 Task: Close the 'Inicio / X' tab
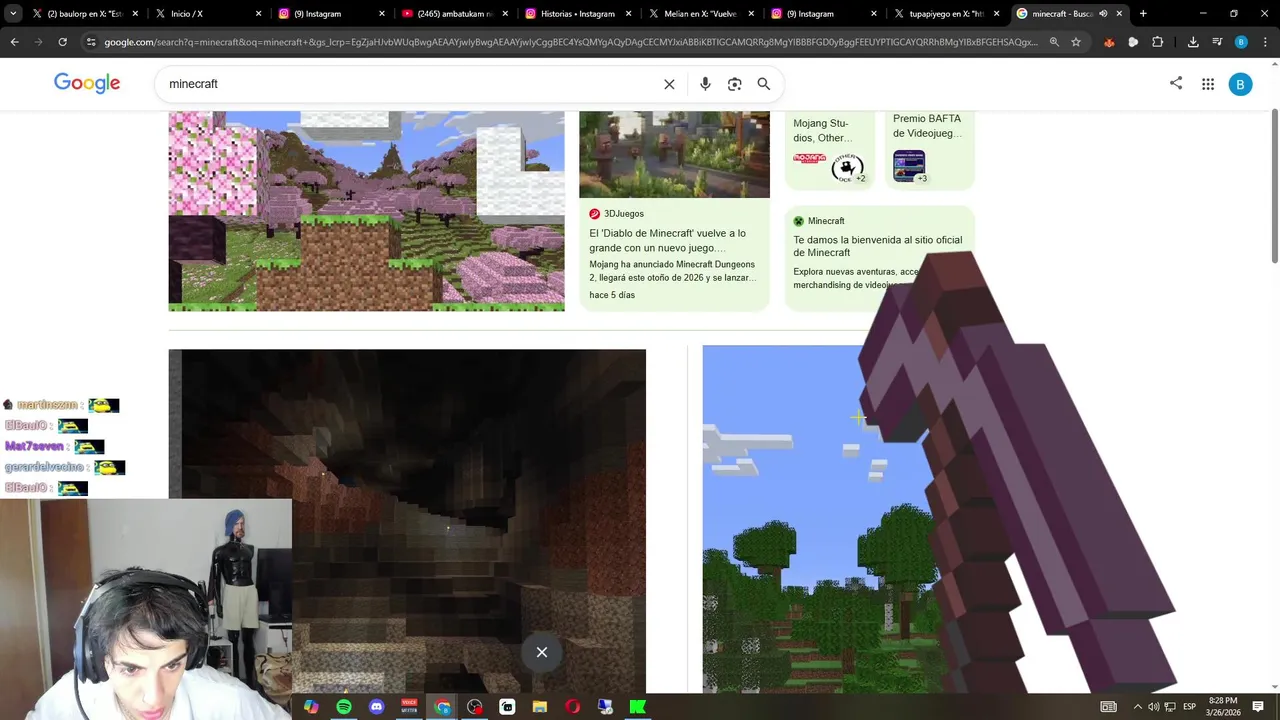[x=259, y=14]
